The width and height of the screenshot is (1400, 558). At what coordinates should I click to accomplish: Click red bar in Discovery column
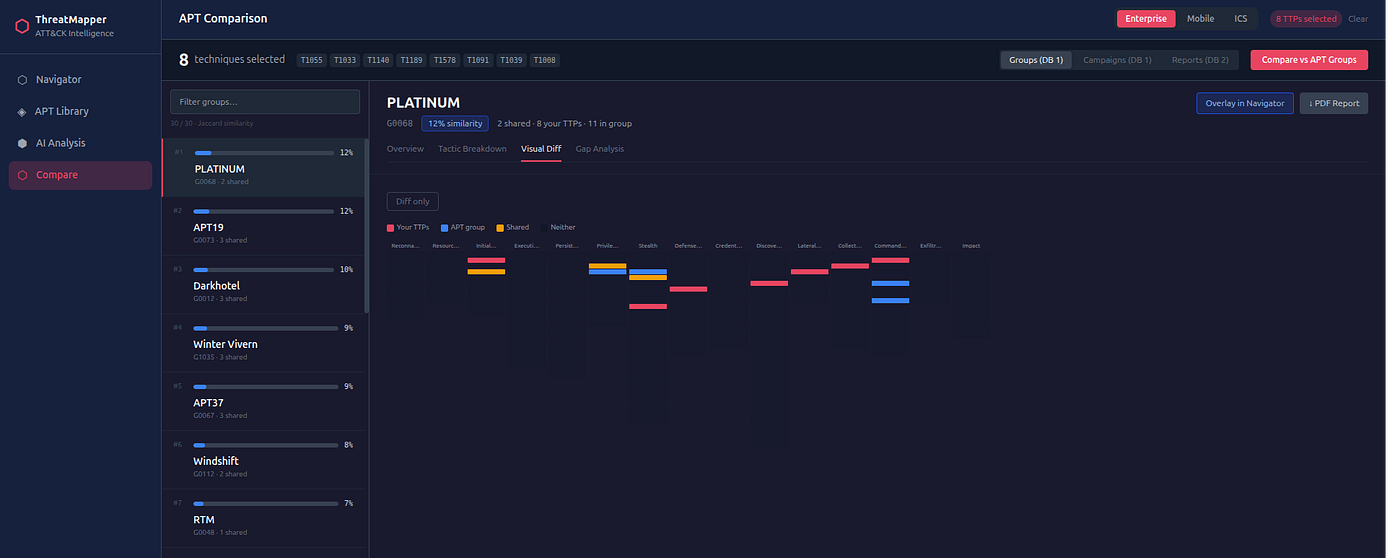pos(769,283)
